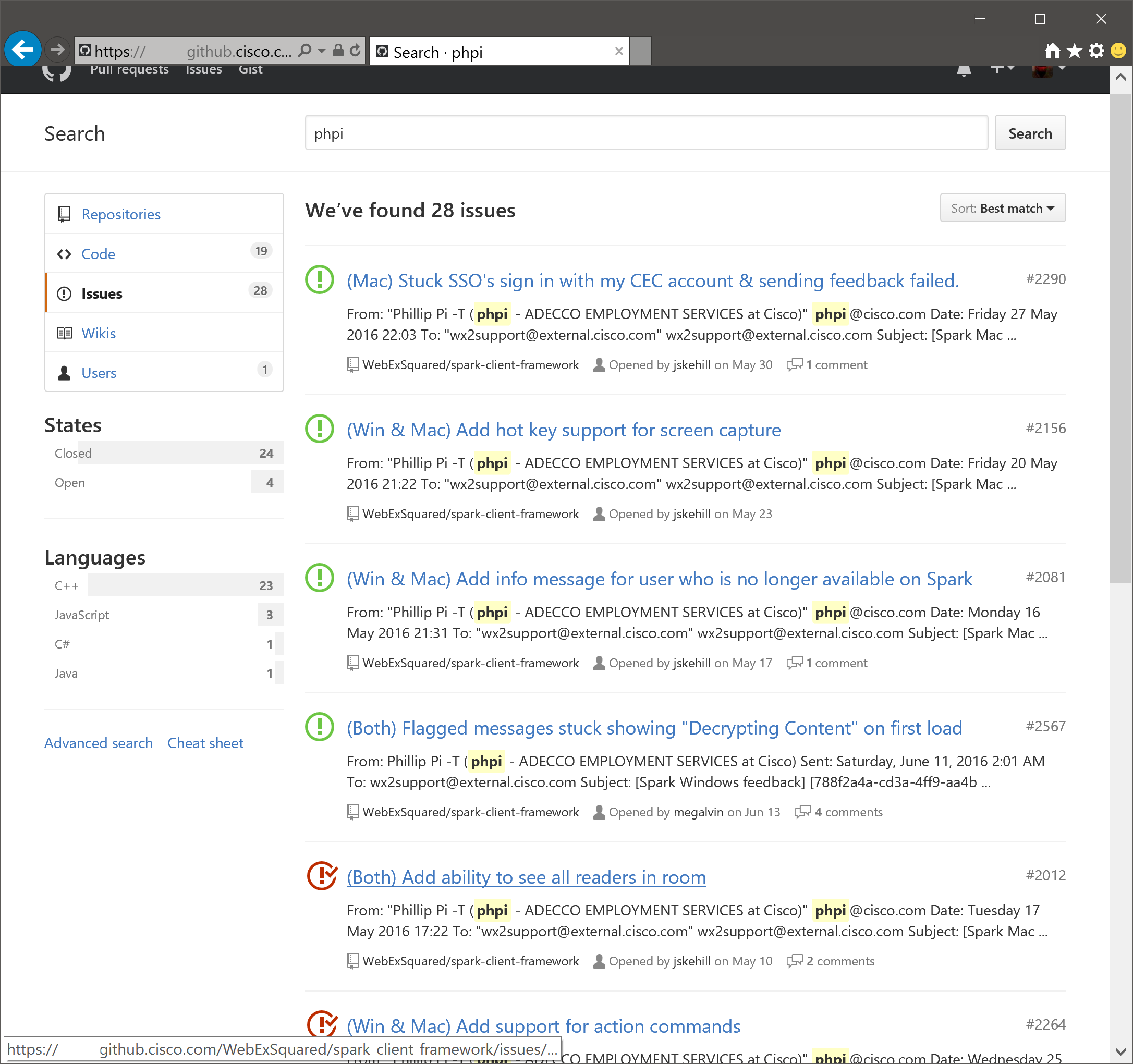Open browser settings gear icon
1133x1064 pixels.
(1096, 51)
